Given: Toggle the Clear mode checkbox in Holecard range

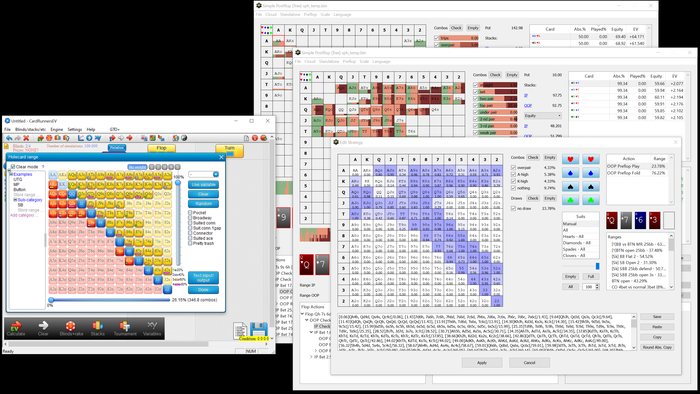Looking at the screenshot, I should click(x=12, y=167).
